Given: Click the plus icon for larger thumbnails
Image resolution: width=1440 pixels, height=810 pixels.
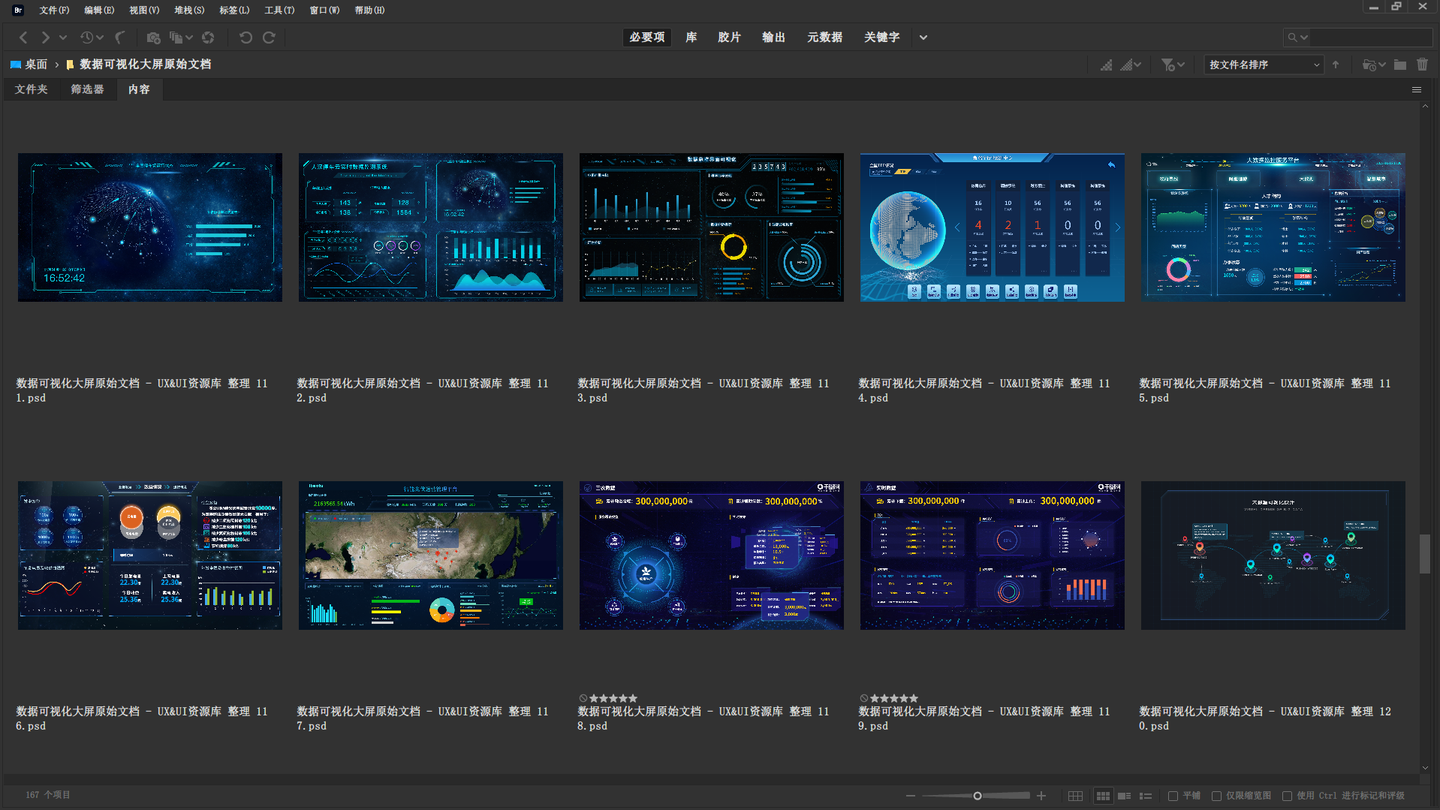Looking at the screenshot, I should pos(1041,796).
